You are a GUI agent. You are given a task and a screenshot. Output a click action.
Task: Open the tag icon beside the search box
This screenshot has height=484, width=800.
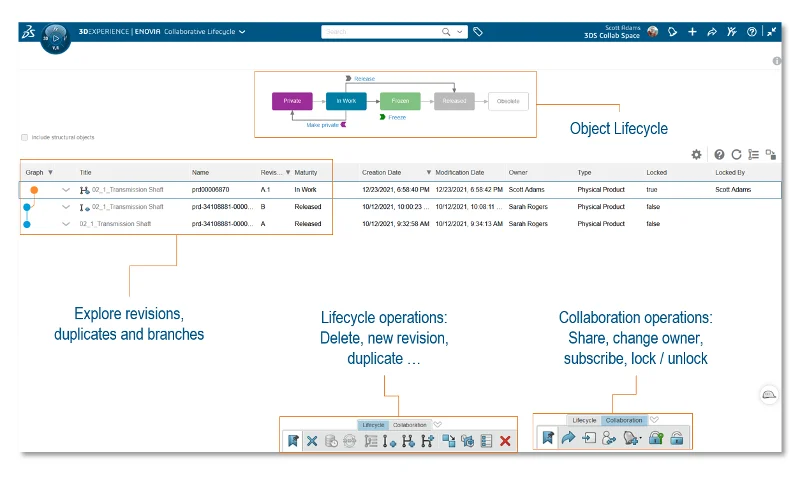click(x=478, y=32)
